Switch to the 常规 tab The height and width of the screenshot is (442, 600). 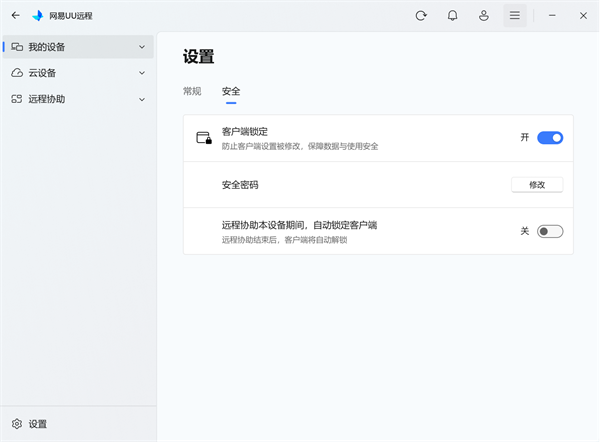click(x=192, y=91)
